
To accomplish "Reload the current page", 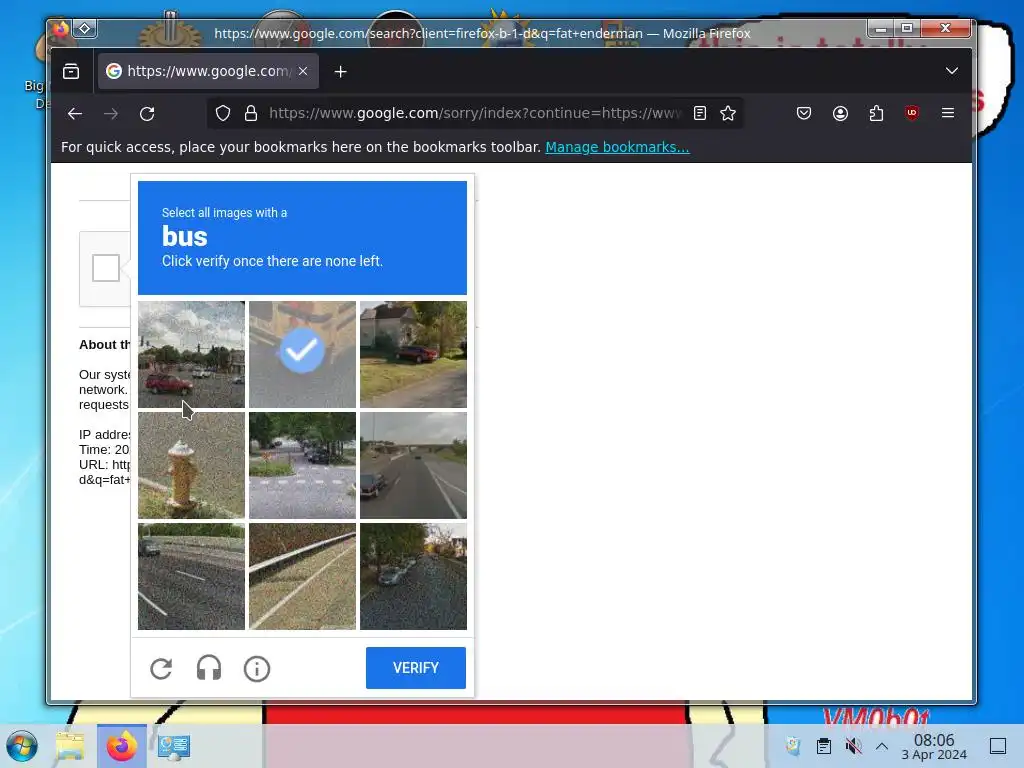I will [147, 114].
